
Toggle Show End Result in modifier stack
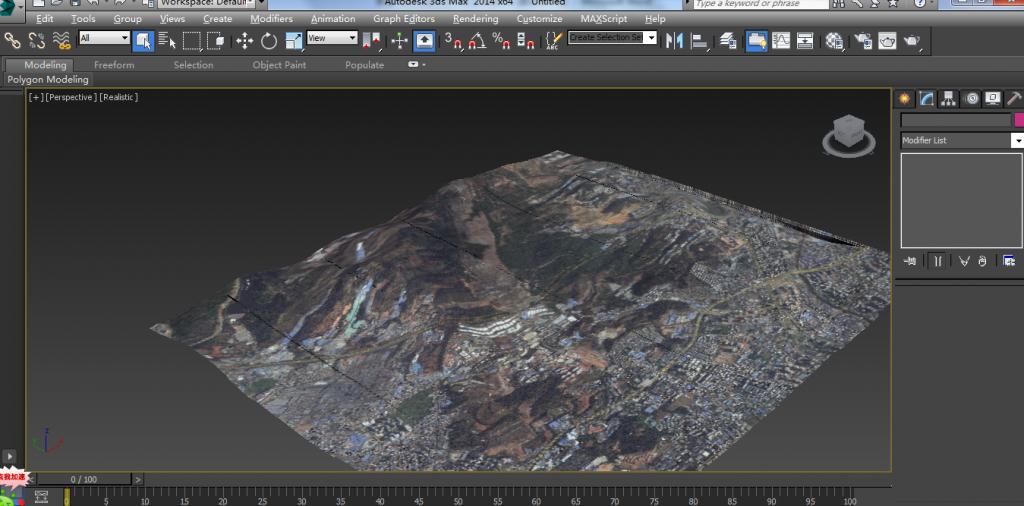click(x=937, y=261)
